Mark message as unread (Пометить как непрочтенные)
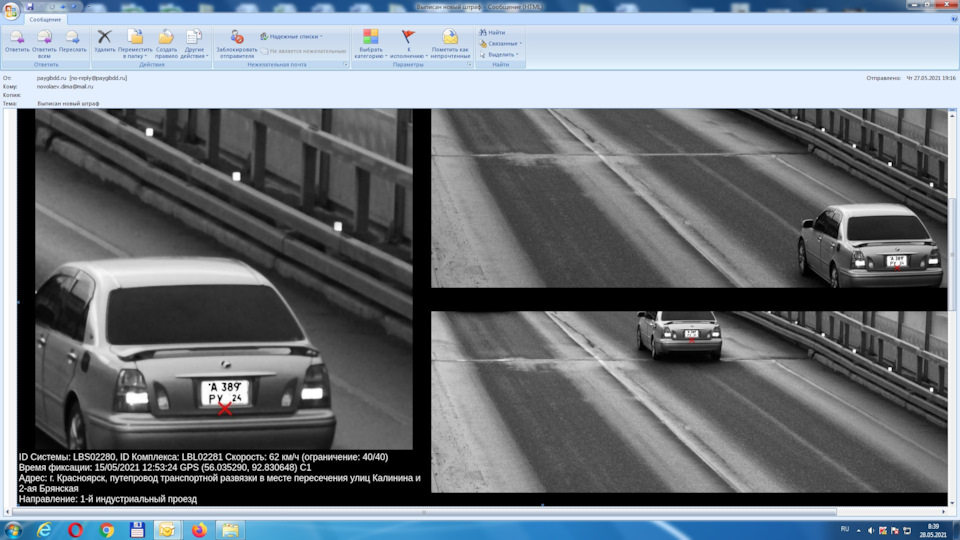Screen dimensions: 960x540 coord(450,44)
